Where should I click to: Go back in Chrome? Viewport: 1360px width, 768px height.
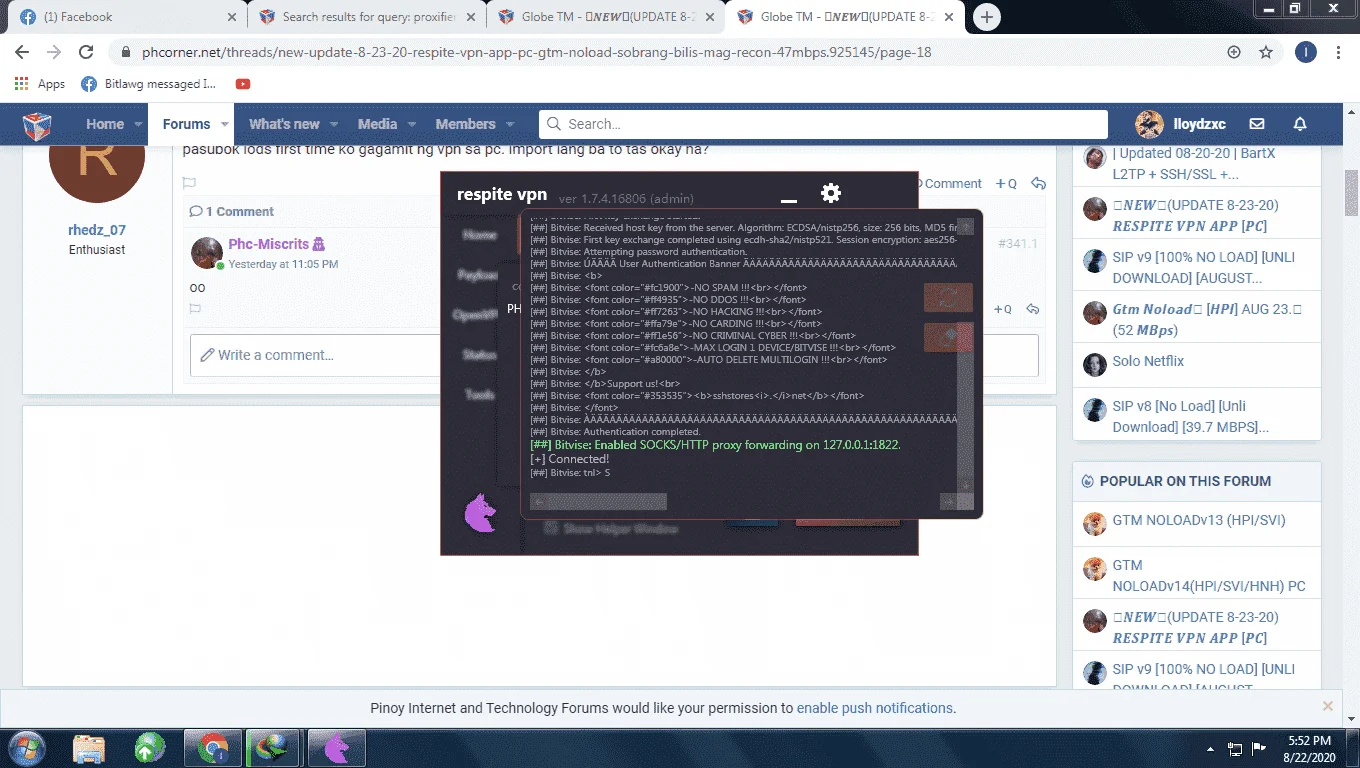point(22,52)
